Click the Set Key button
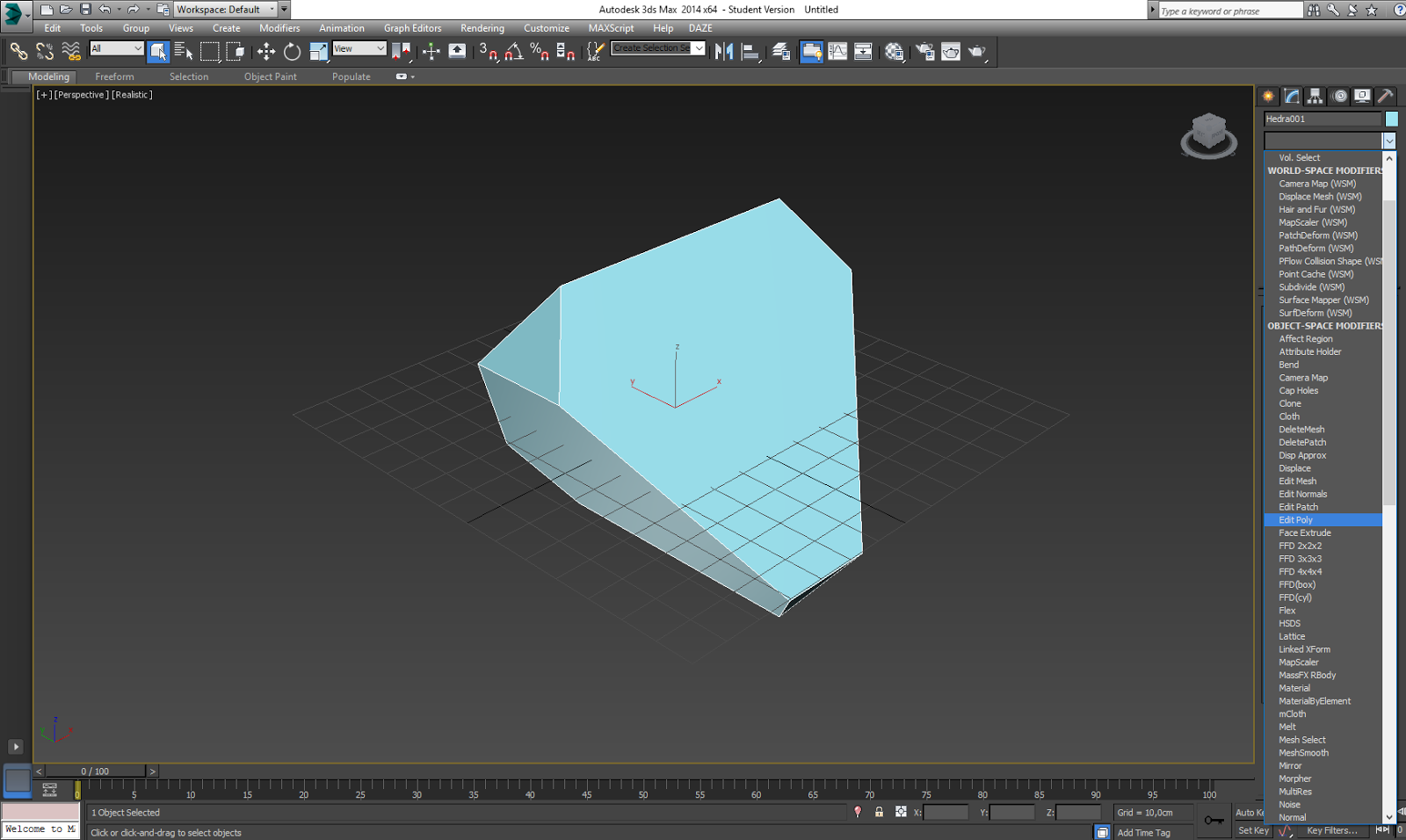 (1253, 830)
